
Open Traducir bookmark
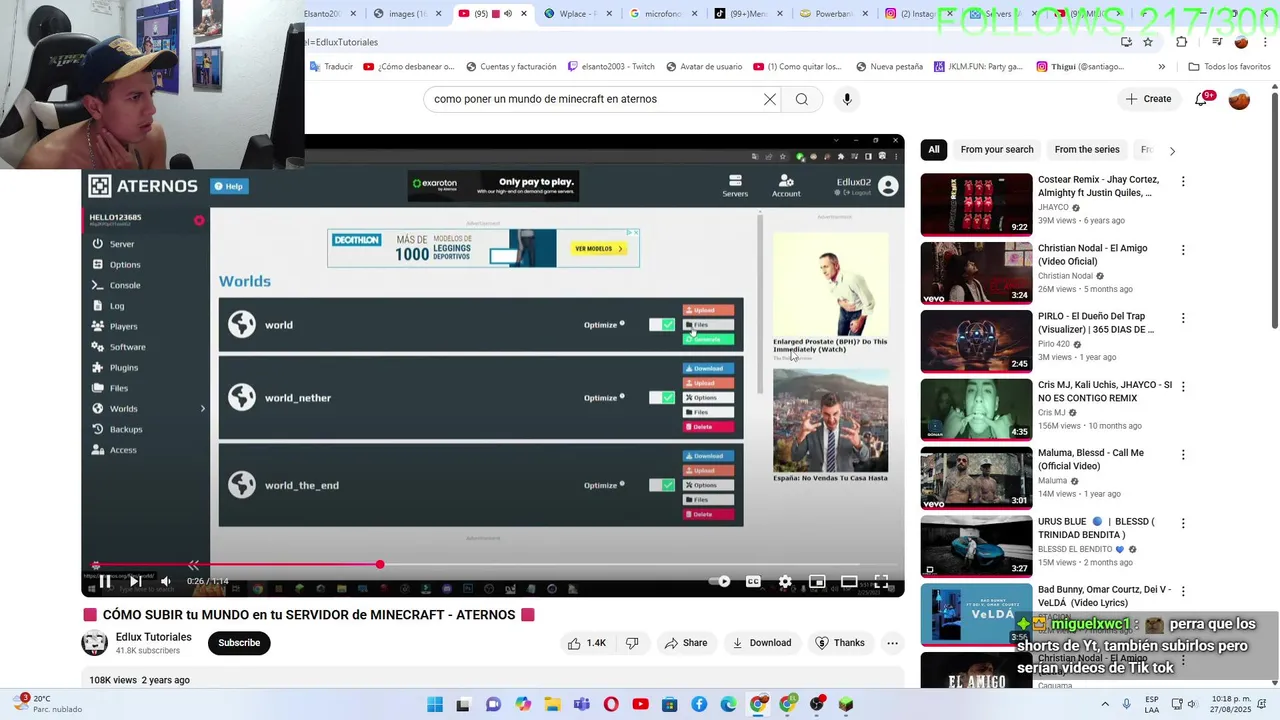(331, 67)
